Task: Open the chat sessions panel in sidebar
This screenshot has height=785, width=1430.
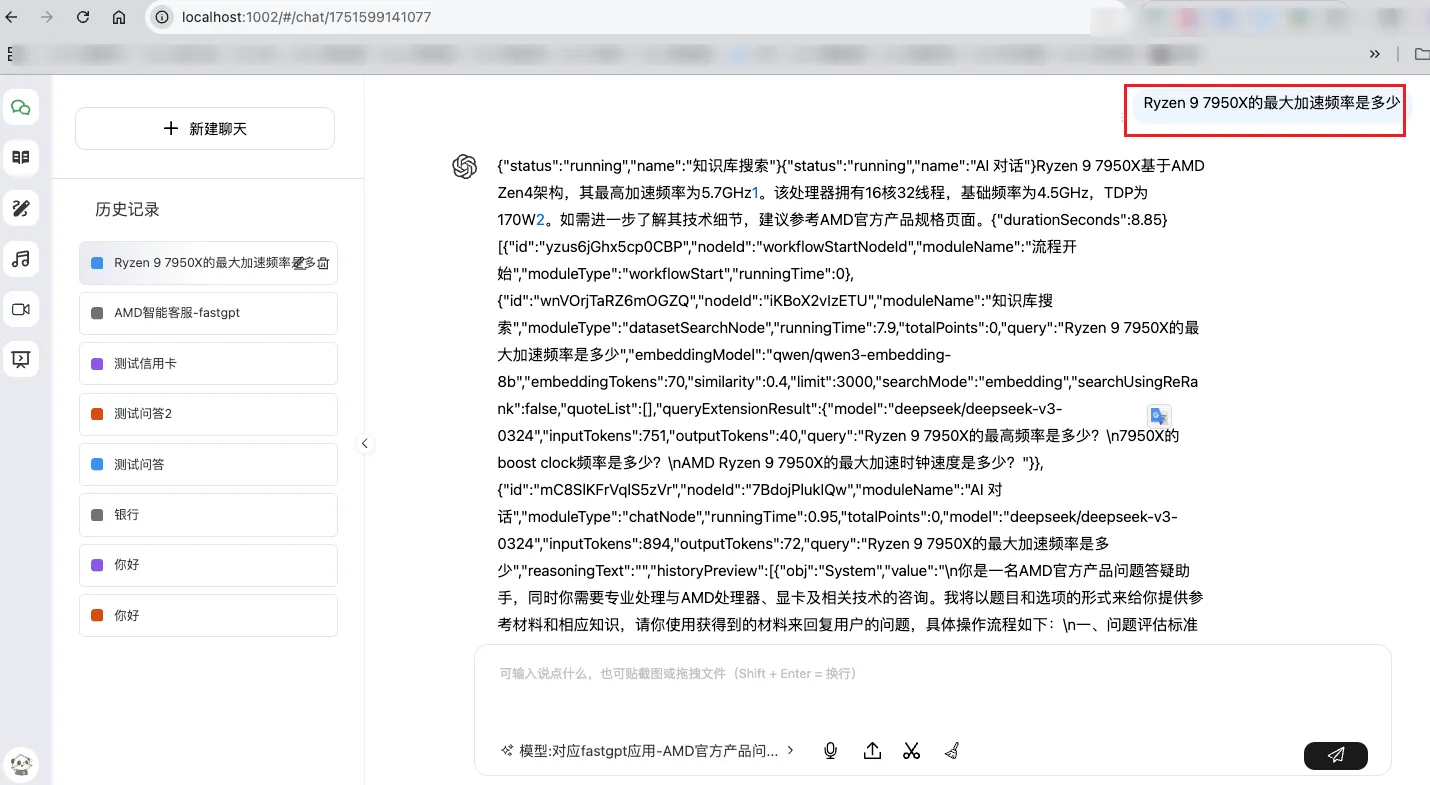Action: (22, 107)
